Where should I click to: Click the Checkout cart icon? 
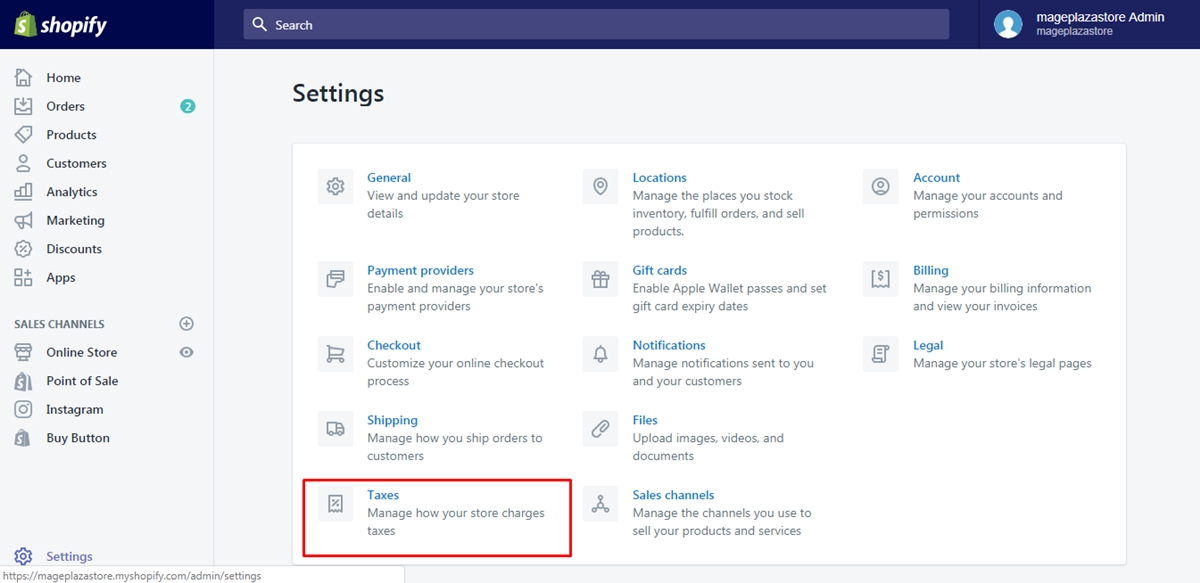click(x=336, y=353)
